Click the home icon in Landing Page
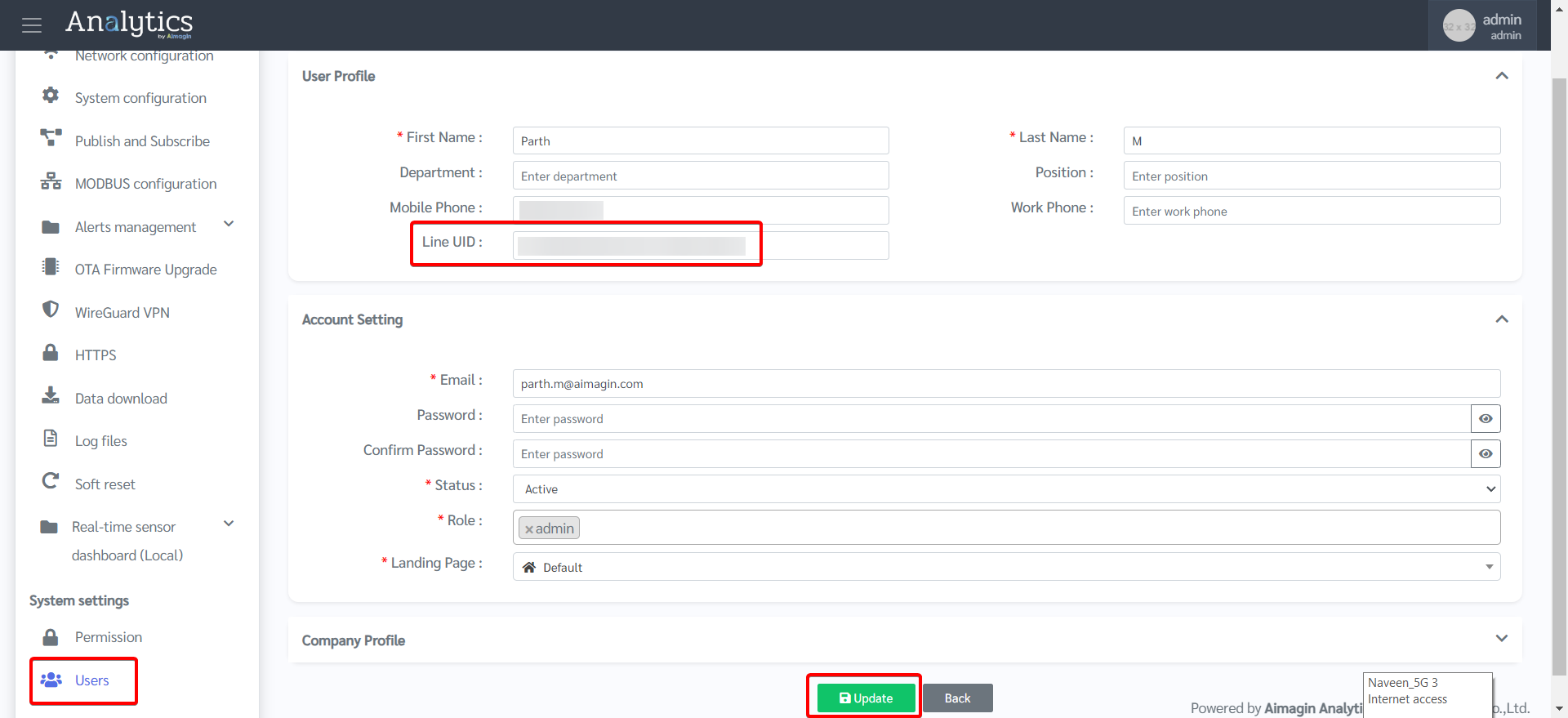 [x=529, y=567]
